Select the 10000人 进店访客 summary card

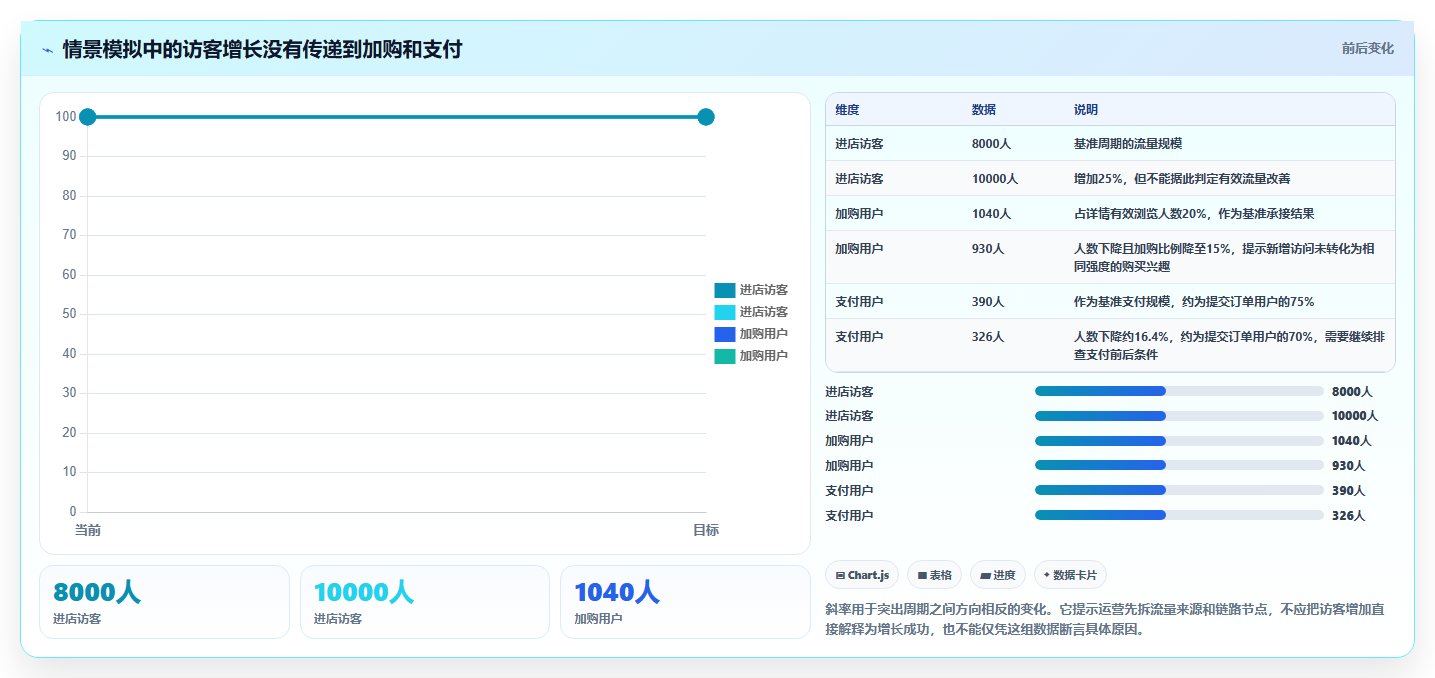(x=425, y=602)
